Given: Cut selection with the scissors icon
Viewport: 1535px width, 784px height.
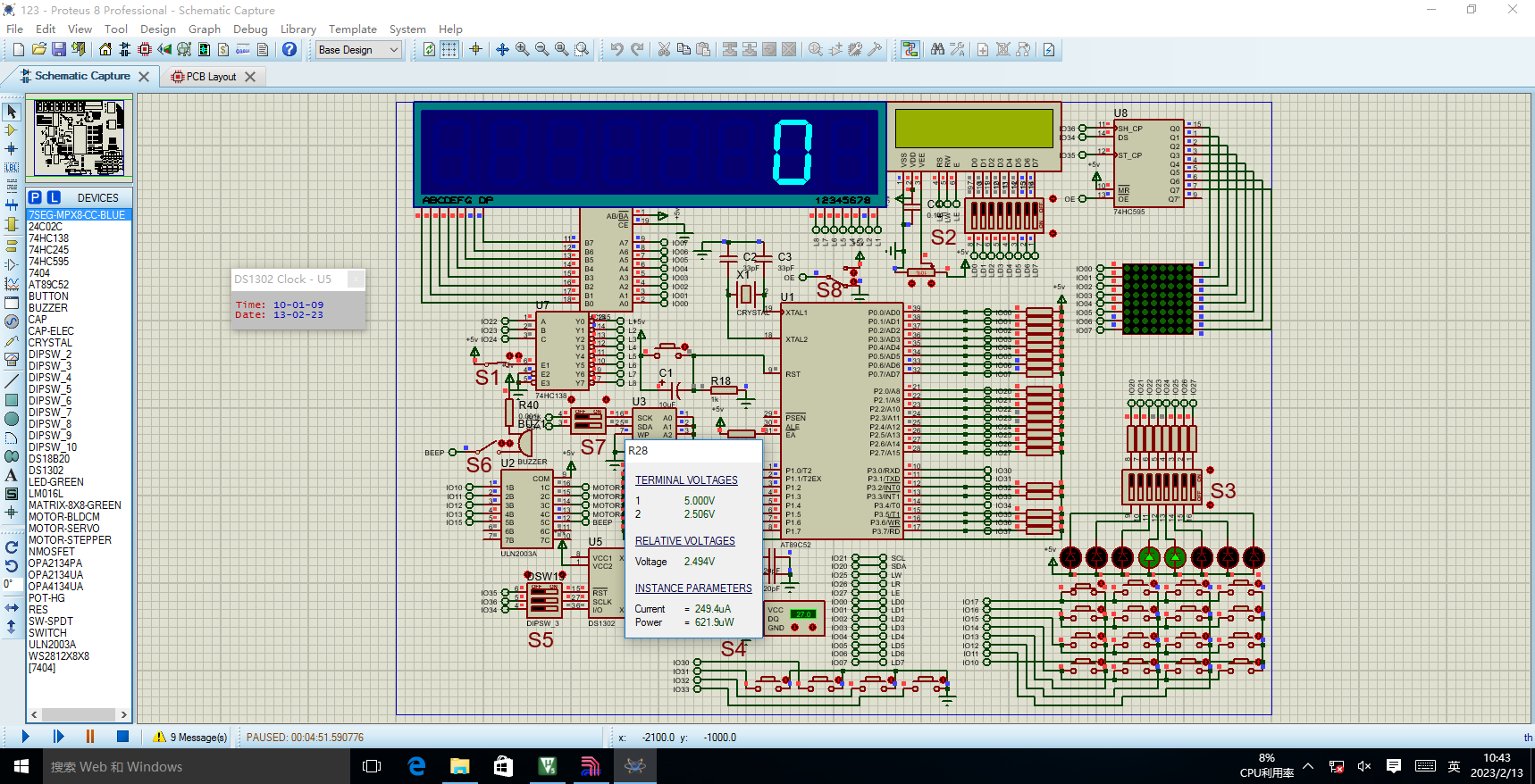Looking at the screenshot, I should point(664,50).
